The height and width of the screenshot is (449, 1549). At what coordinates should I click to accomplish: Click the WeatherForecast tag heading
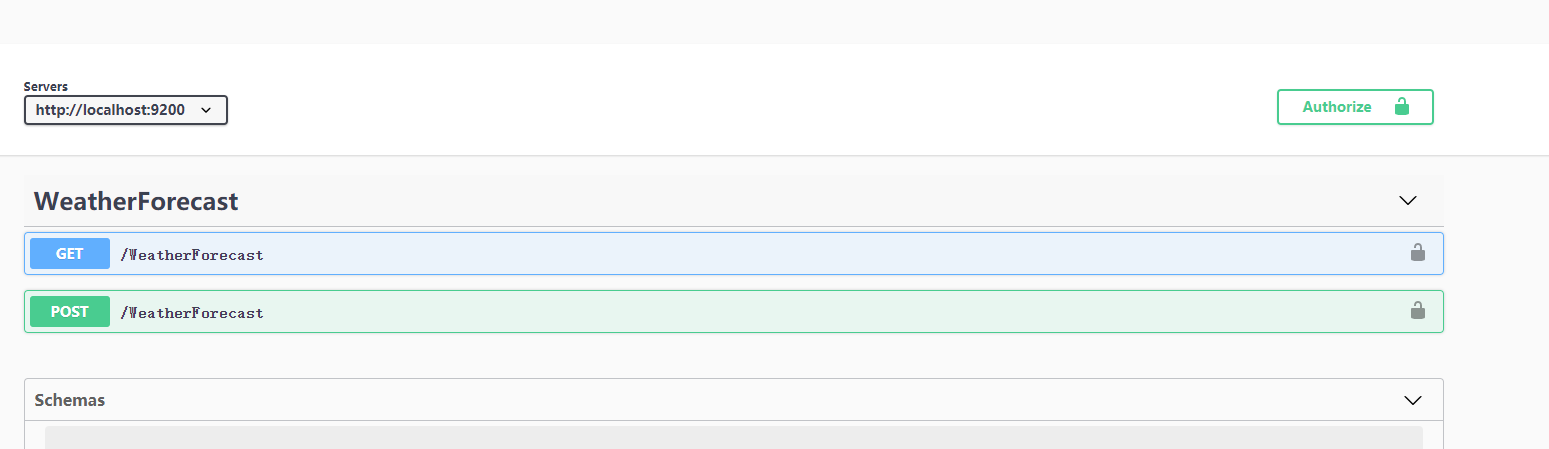136,201
